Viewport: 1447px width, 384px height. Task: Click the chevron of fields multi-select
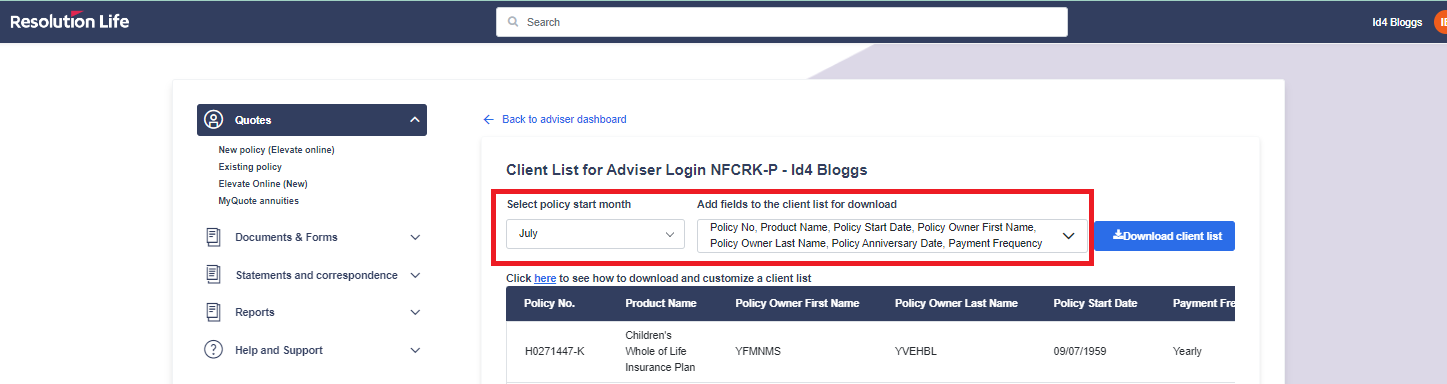point(1068,236)
